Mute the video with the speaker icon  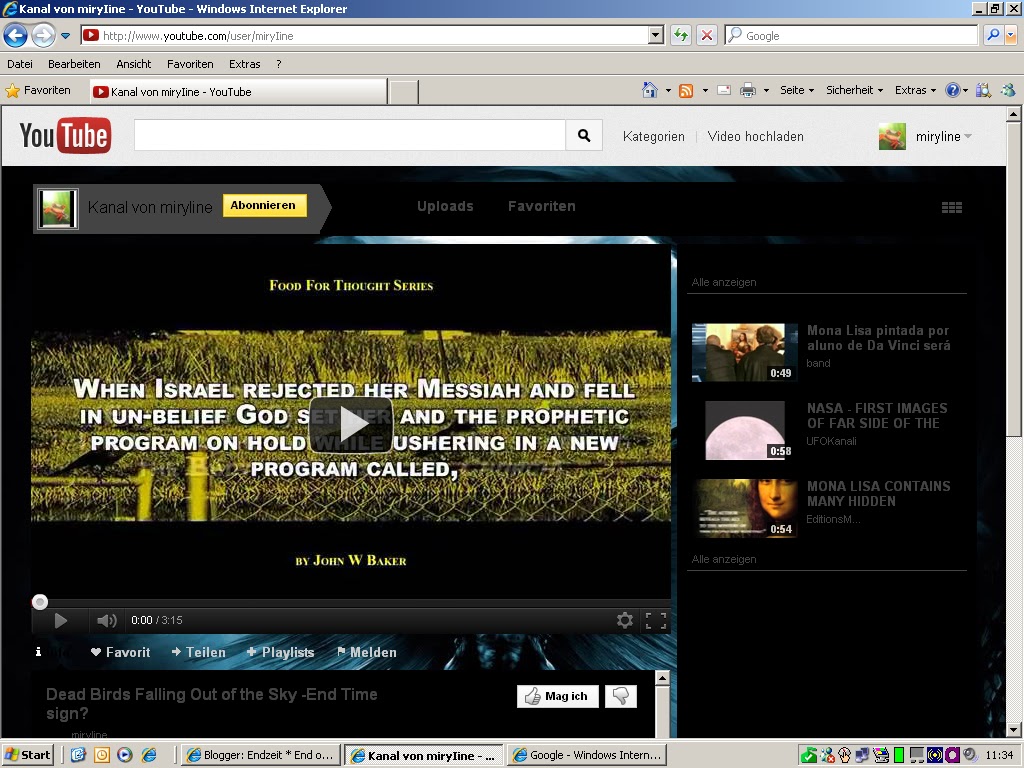point(106,620)
